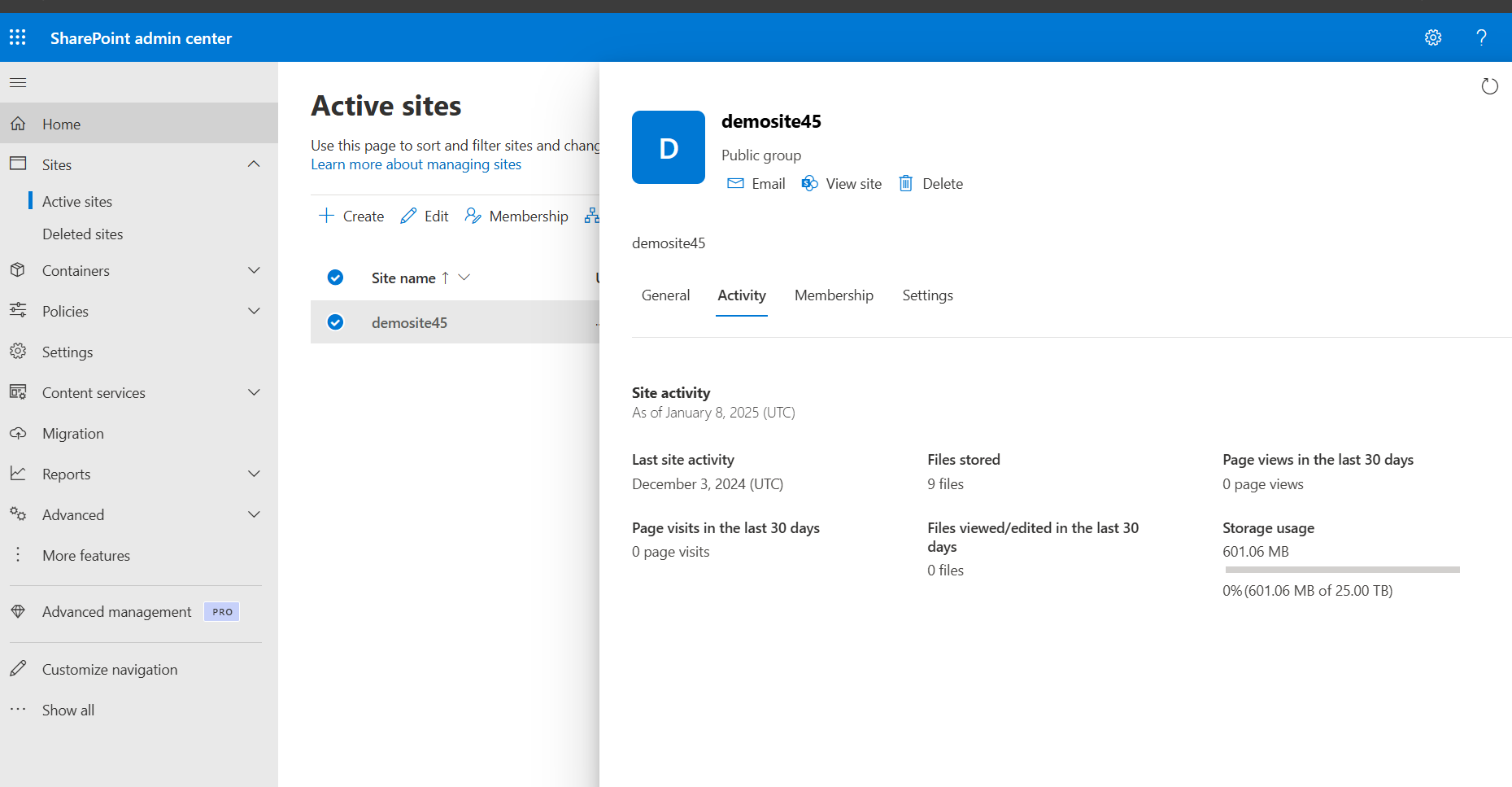Click the Advanced gears icon
Image resolution: width=1512 pixels, height=787 pixels.
click(x=18, y=514)
